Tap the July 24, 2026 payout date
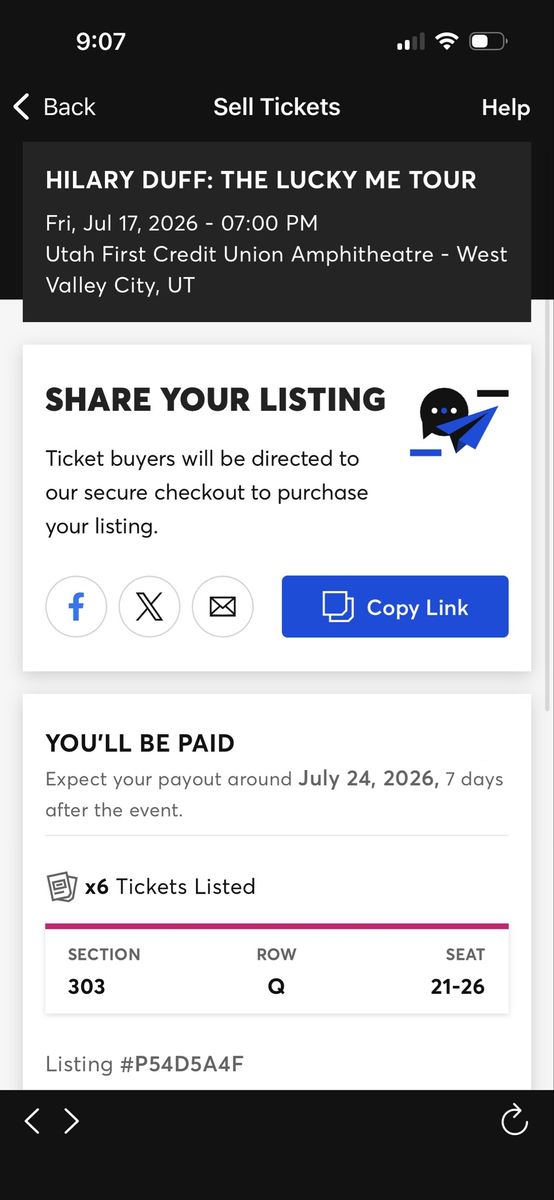The image size is (554, 1200). [x=369, y=779]
